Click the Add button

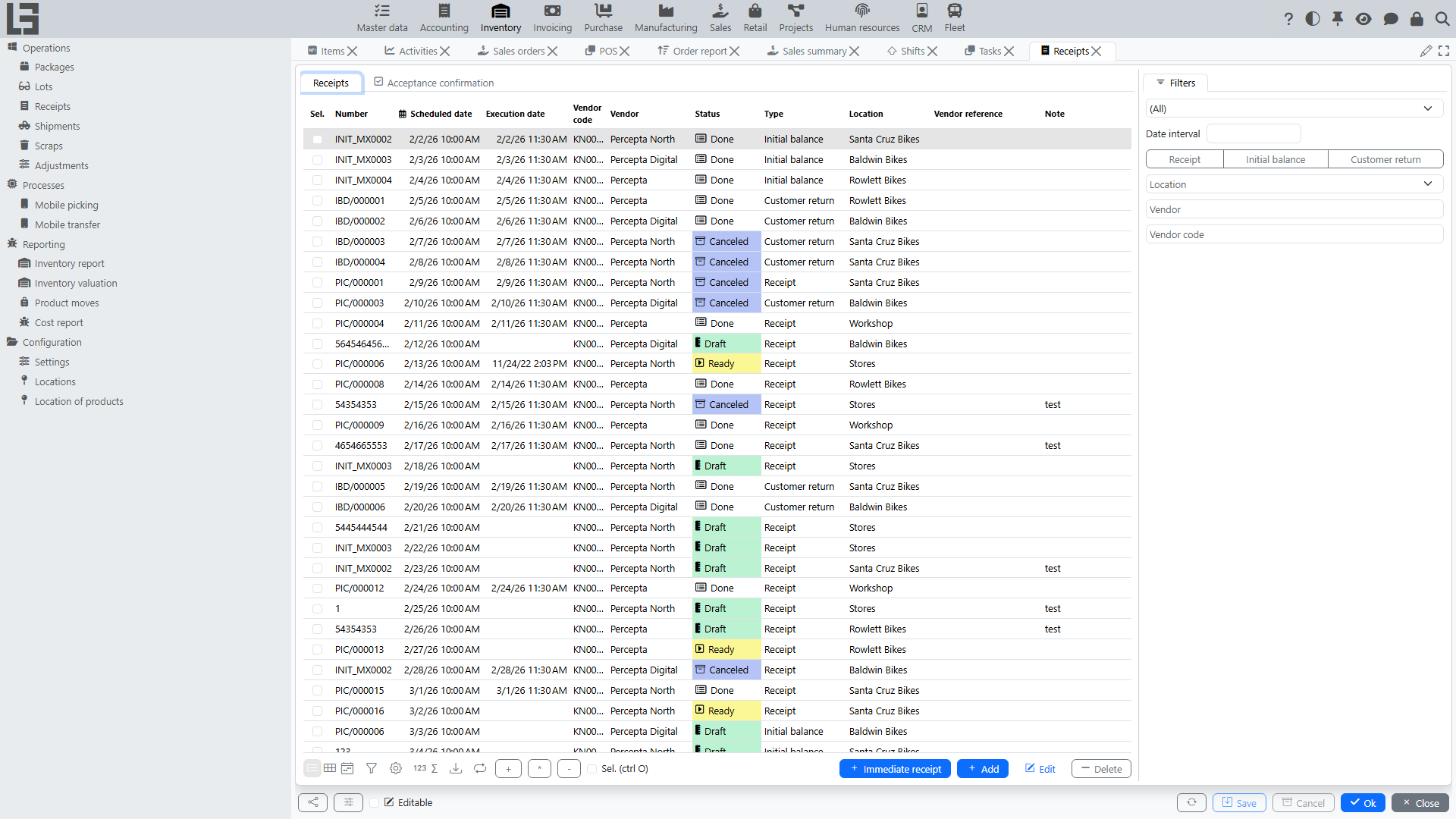point(983,769)
